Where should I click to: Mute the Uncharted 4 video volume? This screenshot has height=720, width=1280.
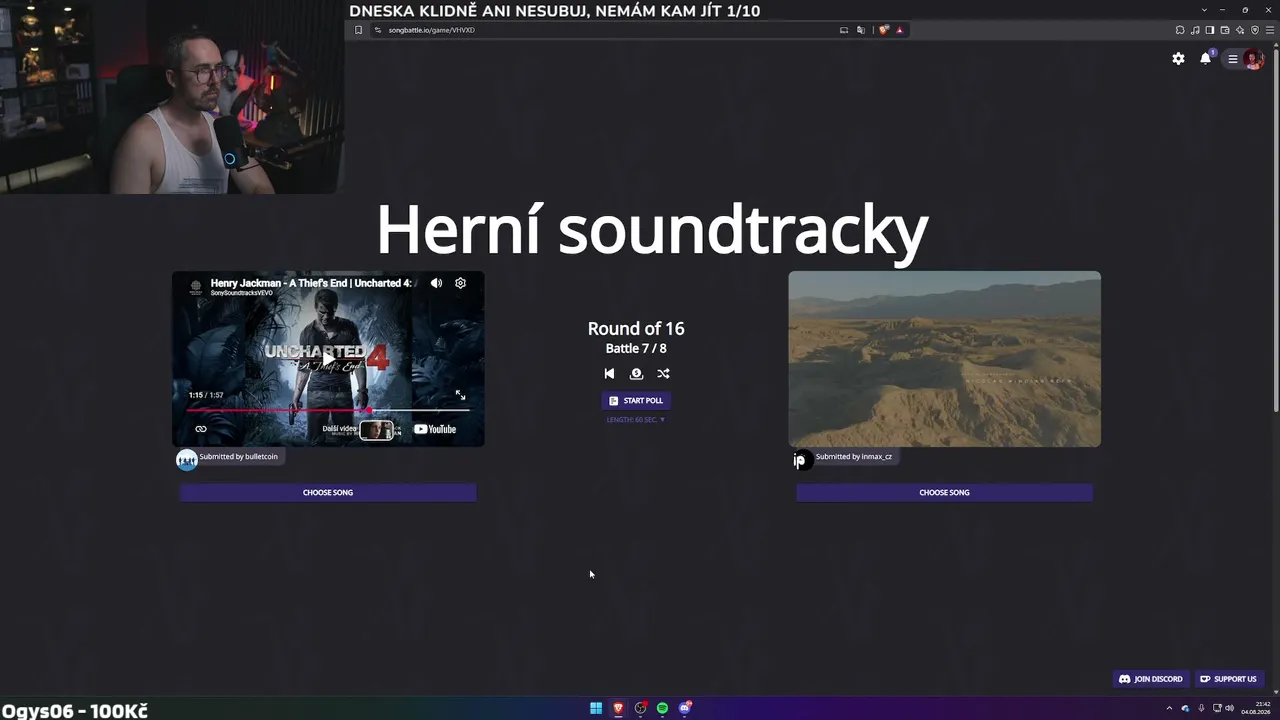point(436,283)
